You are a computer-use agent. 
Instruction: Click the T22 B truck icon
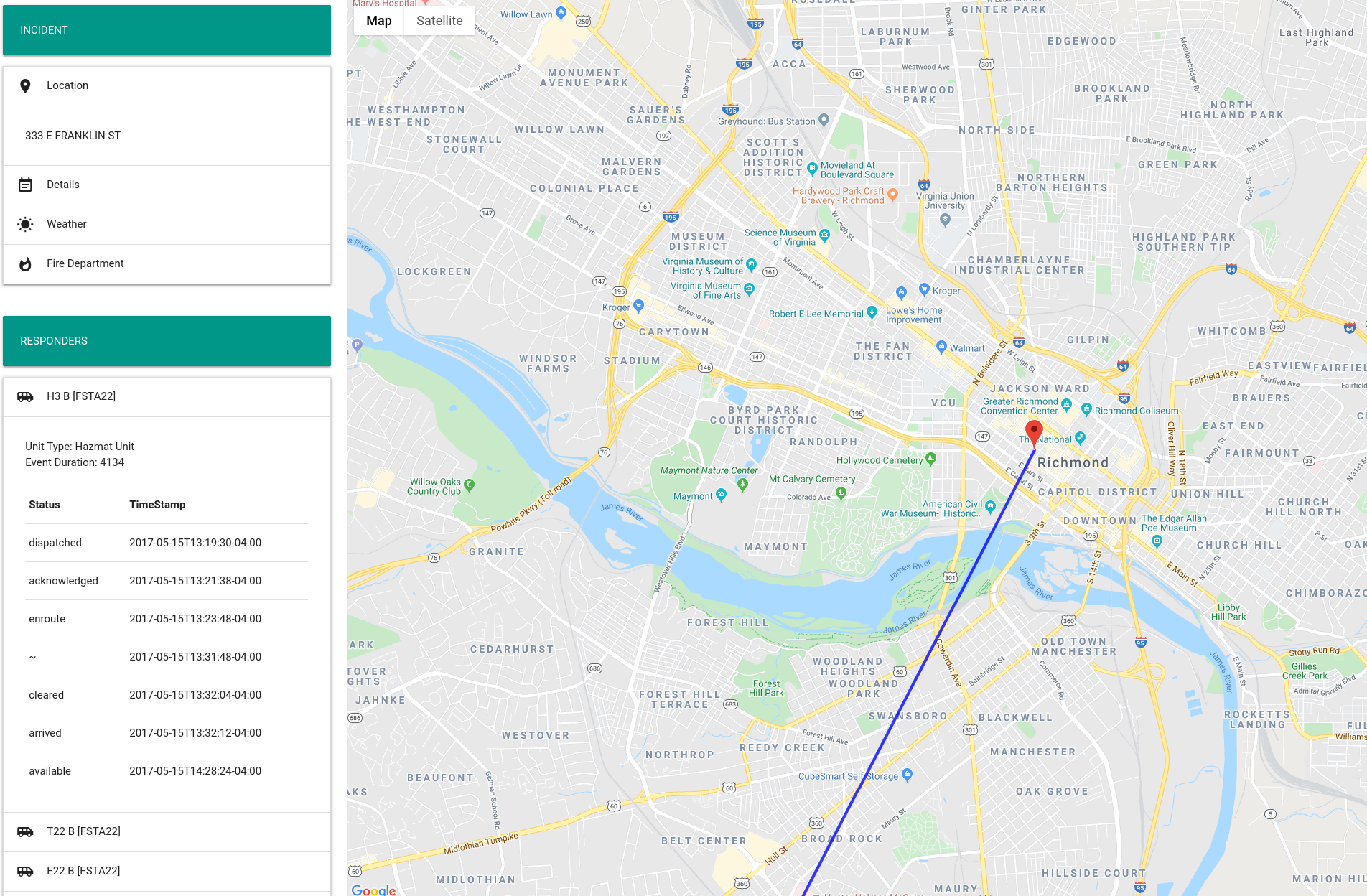25,831
